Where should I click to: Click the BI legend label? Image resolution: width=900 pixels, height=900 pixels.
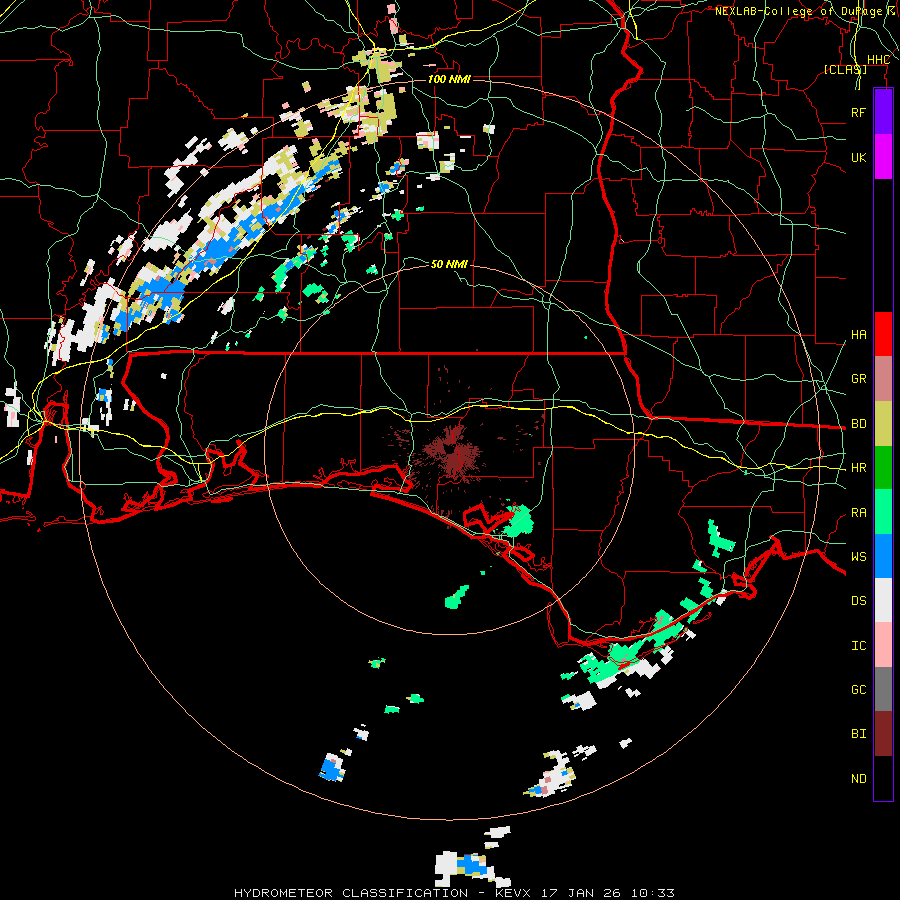859,734
